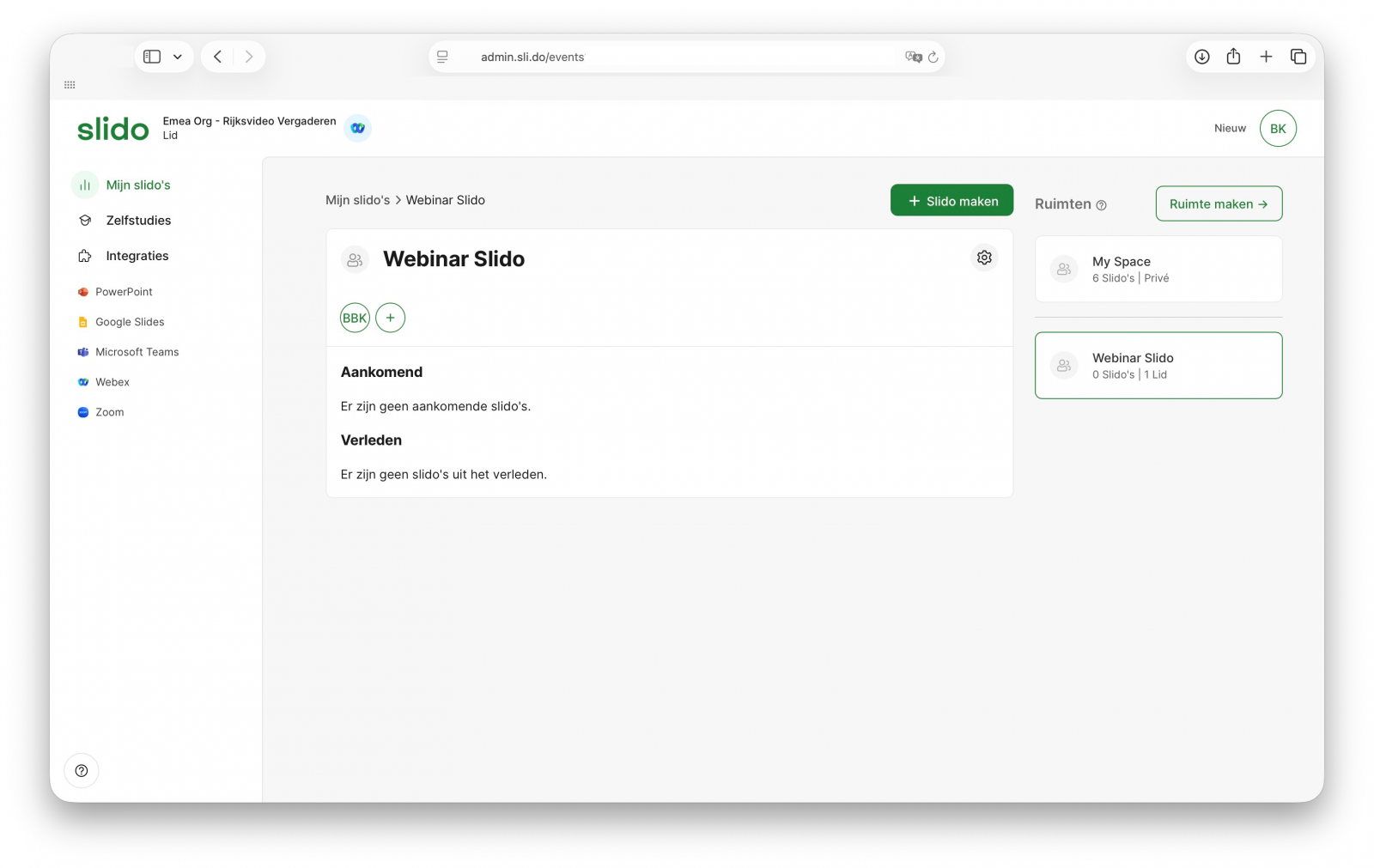
Task: Open PowerPoint integration link
Action: [x=124, y=292]
